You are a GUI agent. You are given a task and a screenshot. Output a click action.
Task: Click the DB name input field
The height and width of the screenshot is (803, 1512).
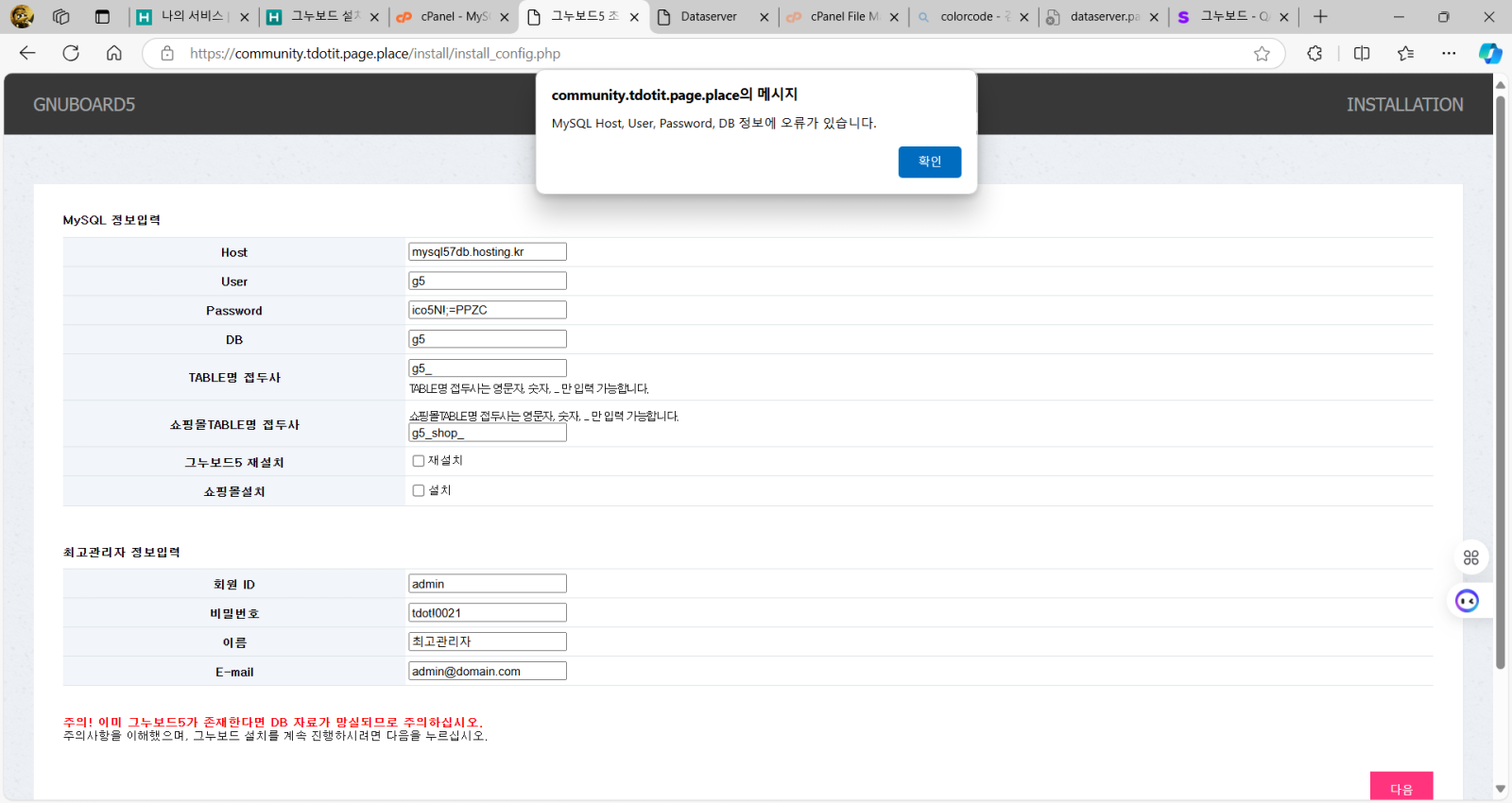pyautogui.click(x=488, y=339)
